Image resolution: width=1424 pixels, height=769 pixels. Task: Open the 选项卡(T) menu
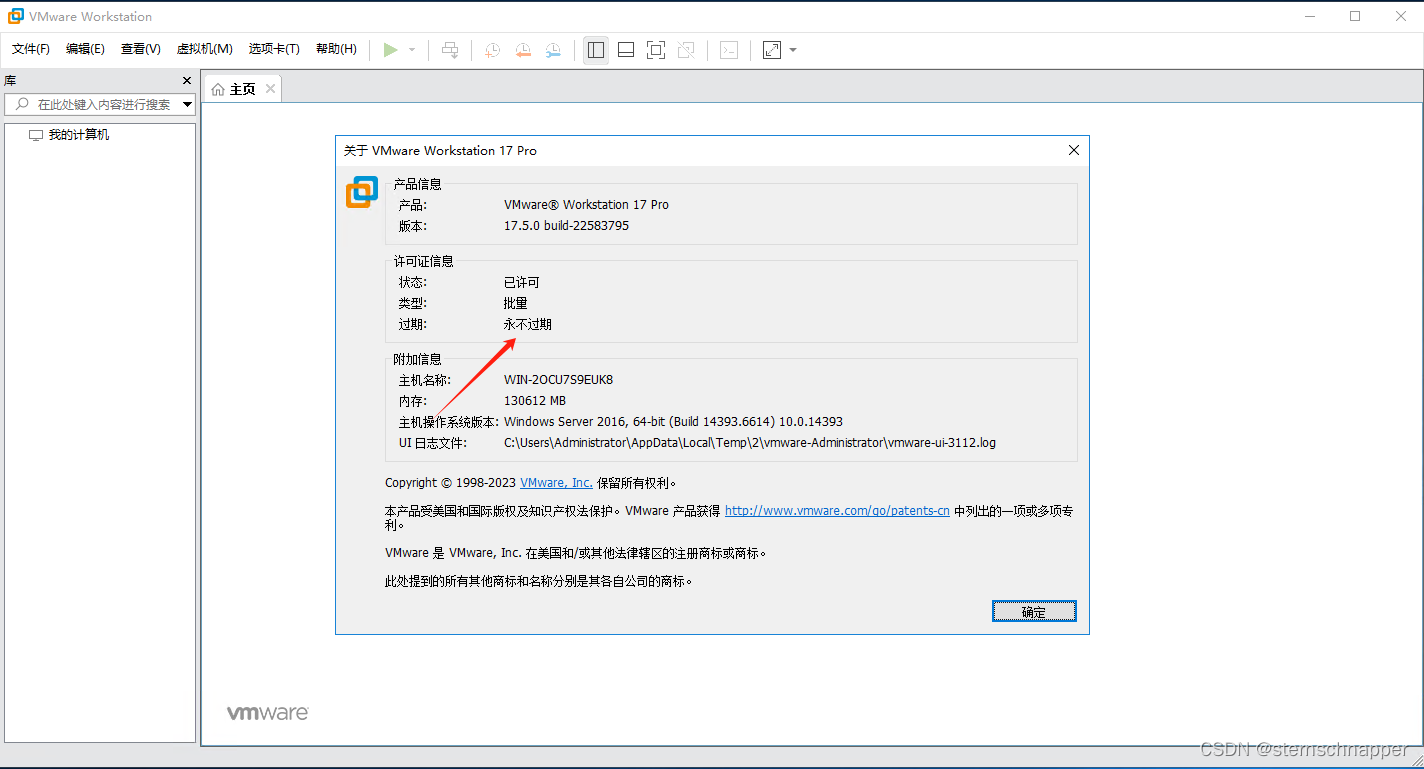[x=274, y=49]
